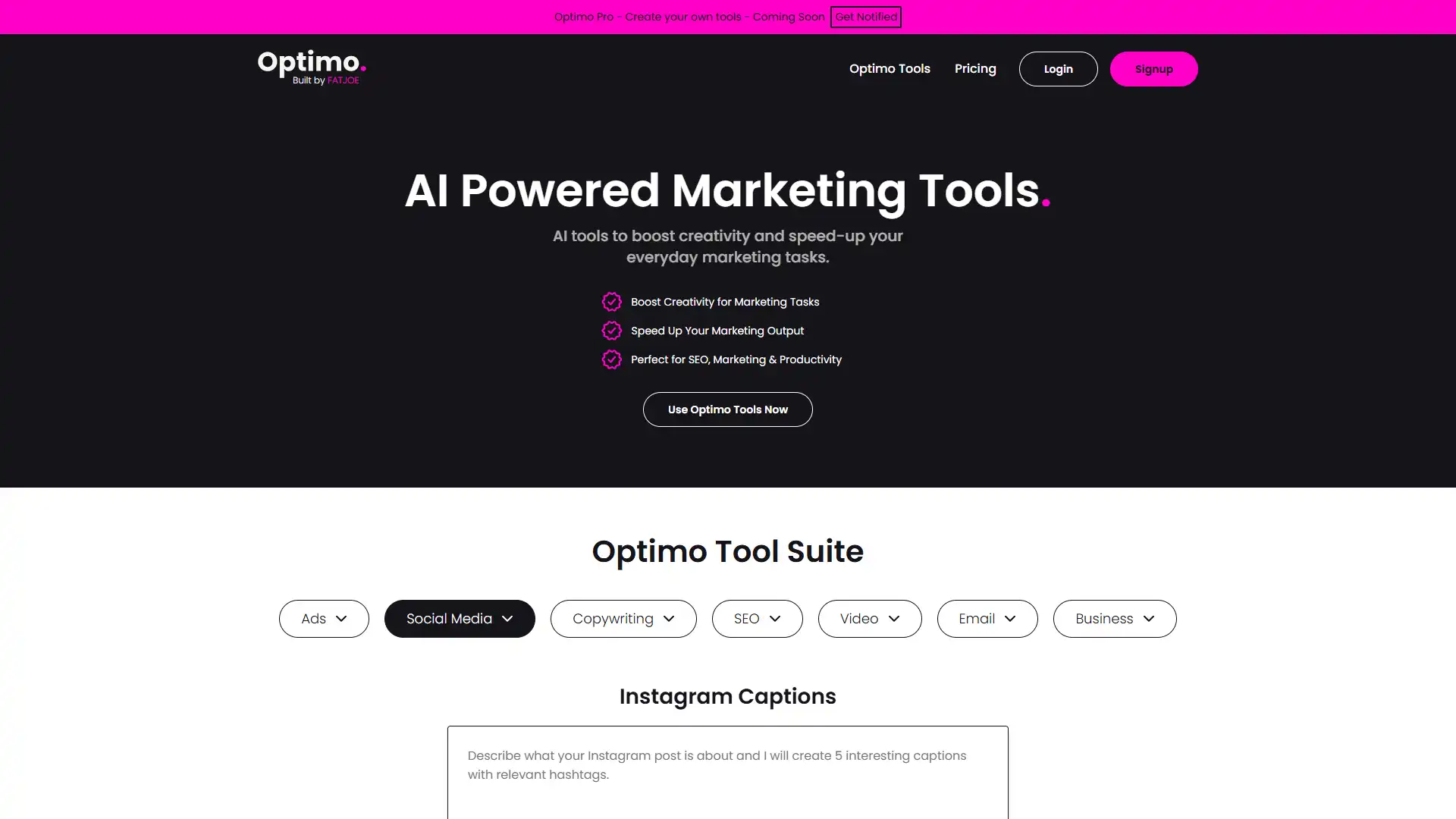Expand the Email category dropdown
Image resolution: width=1456 pixels, height=819 pixels.
pyautogui.click(x=987, y=618)
